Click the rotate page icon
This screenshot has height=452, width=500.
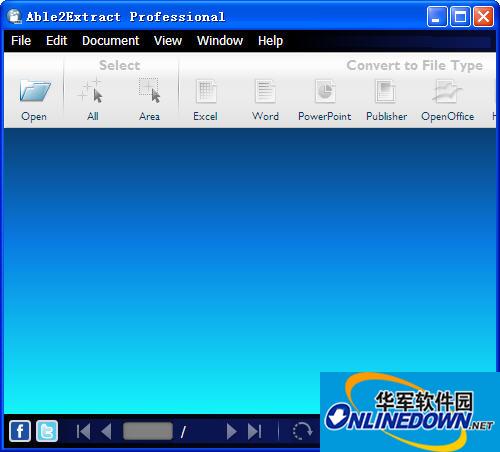coord(302,431)
